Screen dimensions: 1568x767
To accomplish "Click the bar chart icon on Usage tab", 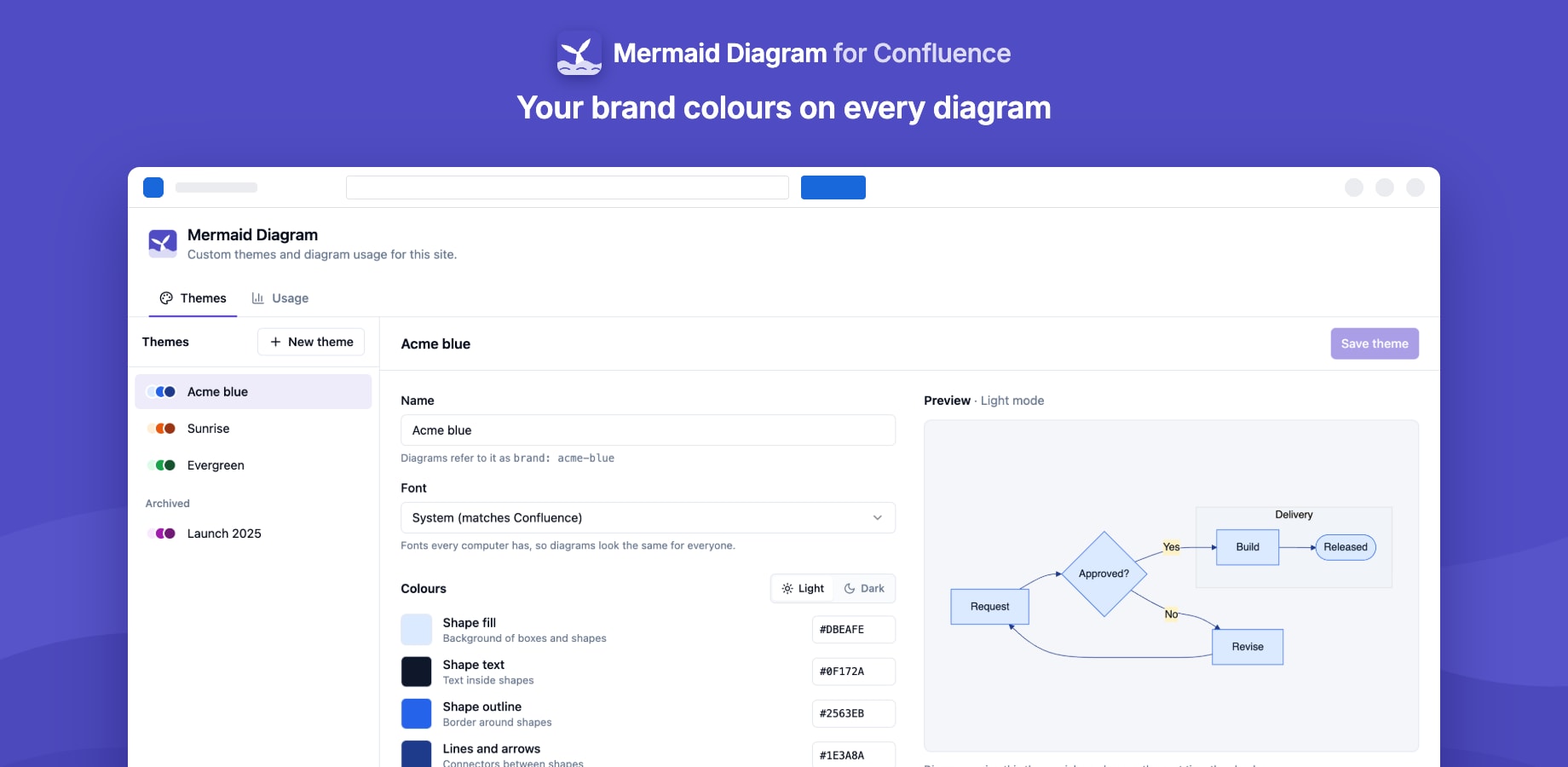I will 257,298.
